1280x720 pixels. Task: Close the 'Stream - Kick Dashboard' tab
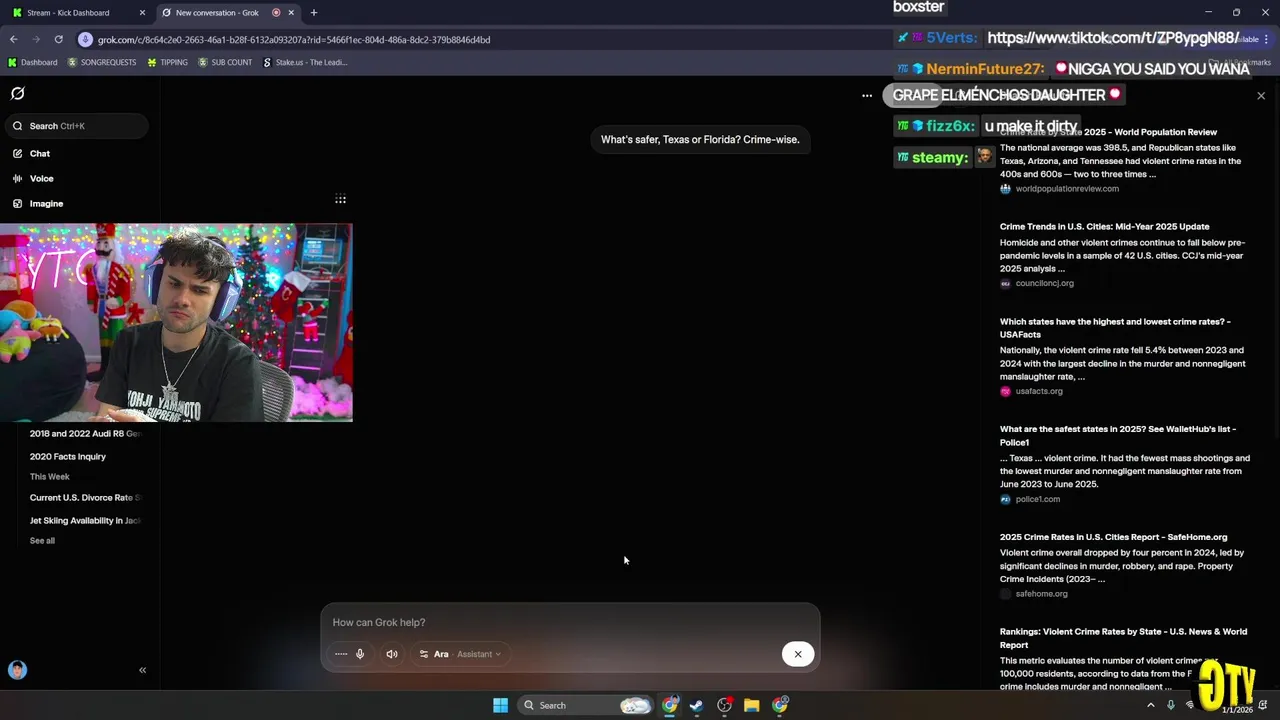click(142, 13)
